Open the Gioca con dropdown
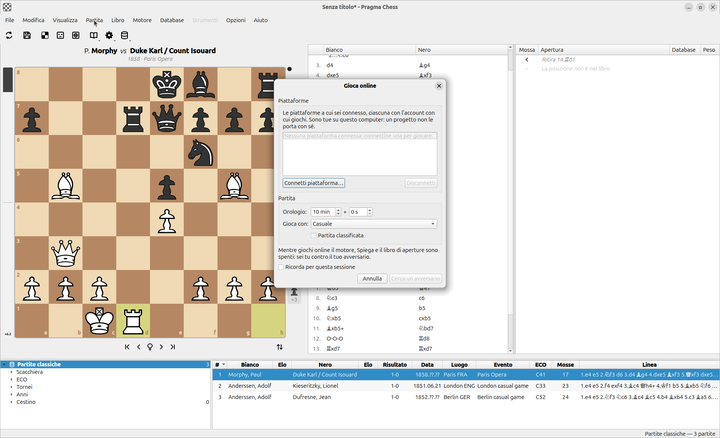This screenshot has height=438, width=720. point(374,224)
